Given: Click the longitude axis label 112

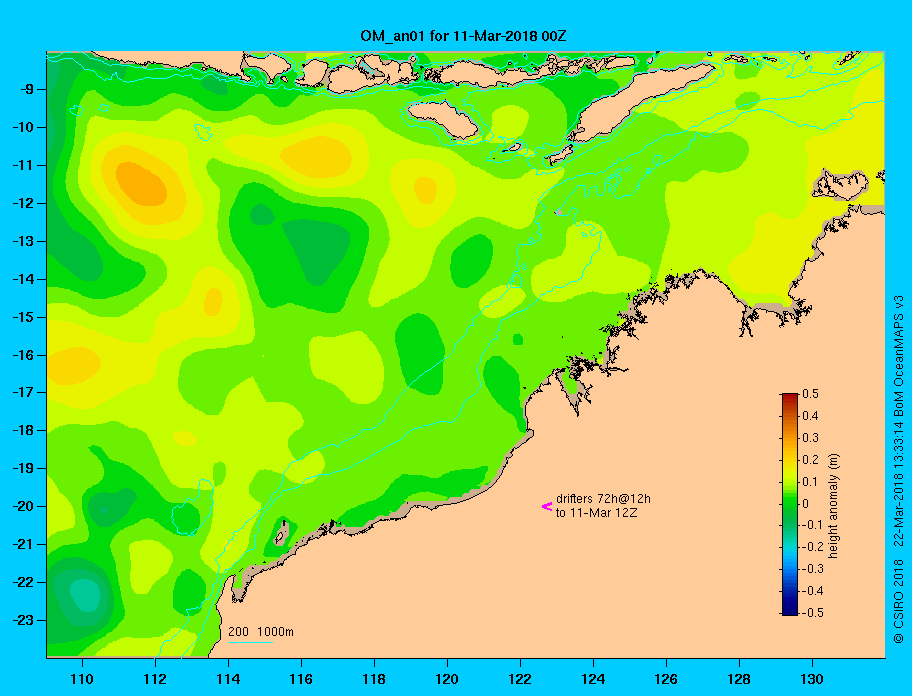Looking at the screenshot, I should coord(155,679).
